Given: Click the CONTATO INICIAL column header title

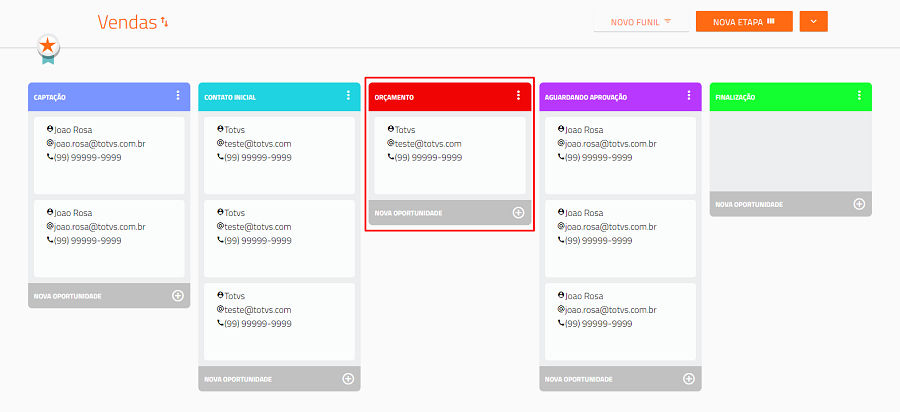Looking at the screenshot, I should (x=230, y=98).
